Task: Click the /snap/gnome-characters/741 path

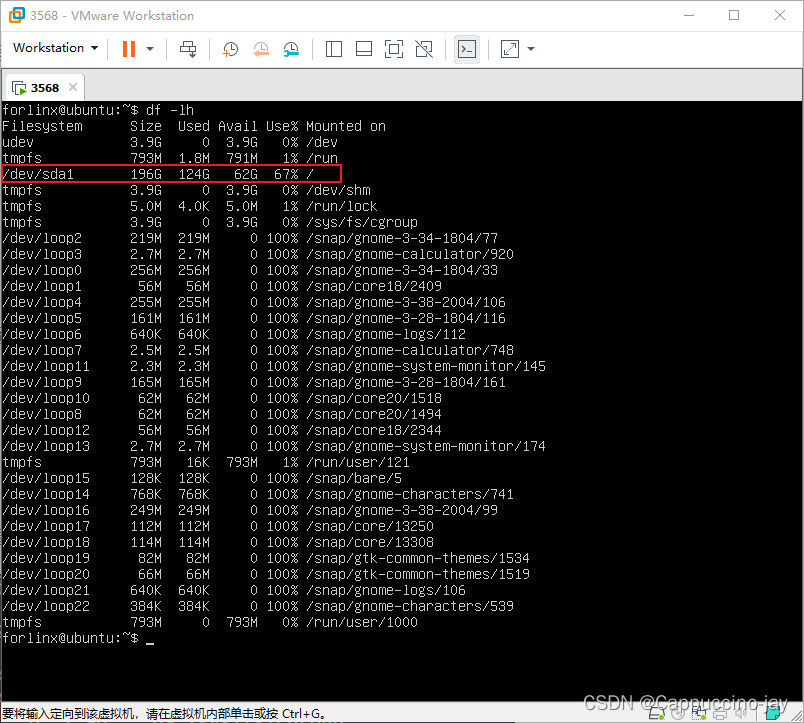Action: pos(410,494)
